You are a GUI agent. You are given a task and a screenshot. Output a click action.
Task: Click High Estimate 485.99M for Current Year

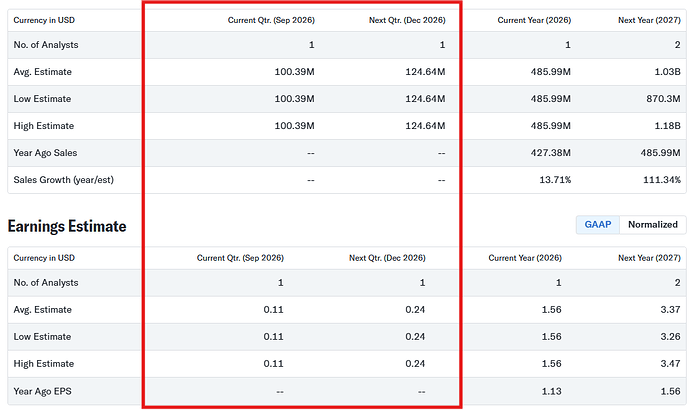(x=551, y=126)
